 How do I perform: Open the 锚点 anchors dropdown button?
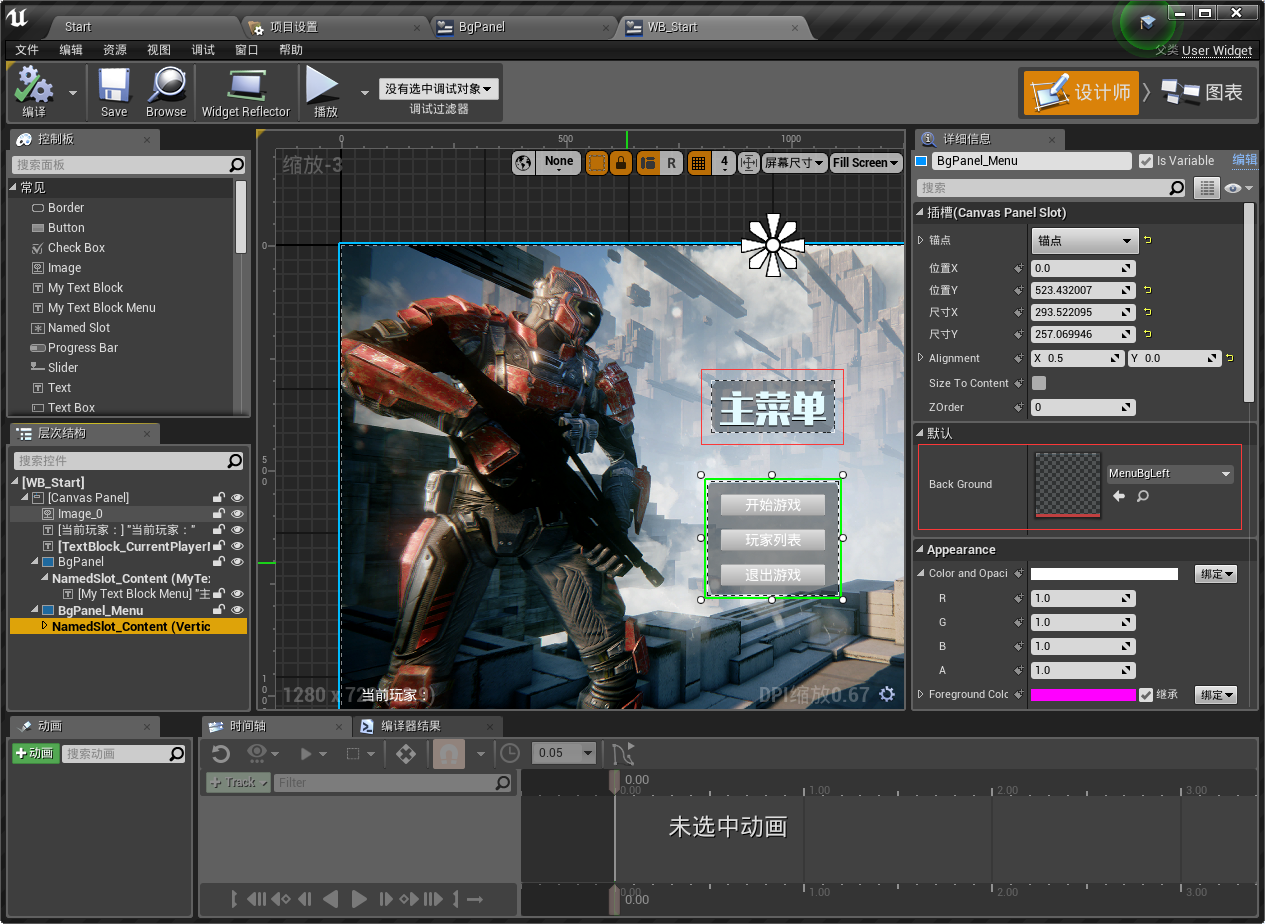(1085, 240)
